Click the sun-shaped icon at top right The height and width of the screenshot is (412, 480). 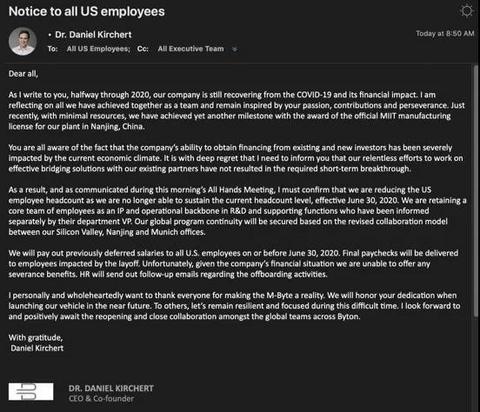[x=467, y=11]
